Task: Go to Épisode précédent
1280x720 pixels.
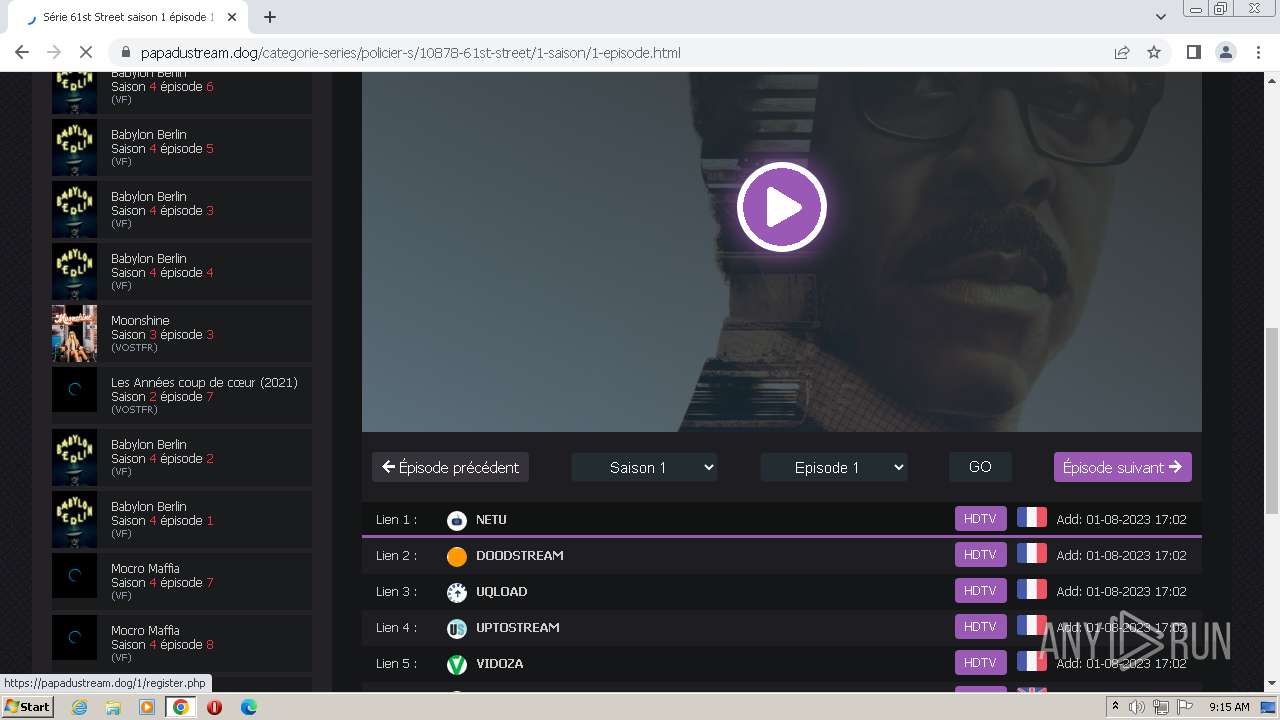Action: click(450, 467)
